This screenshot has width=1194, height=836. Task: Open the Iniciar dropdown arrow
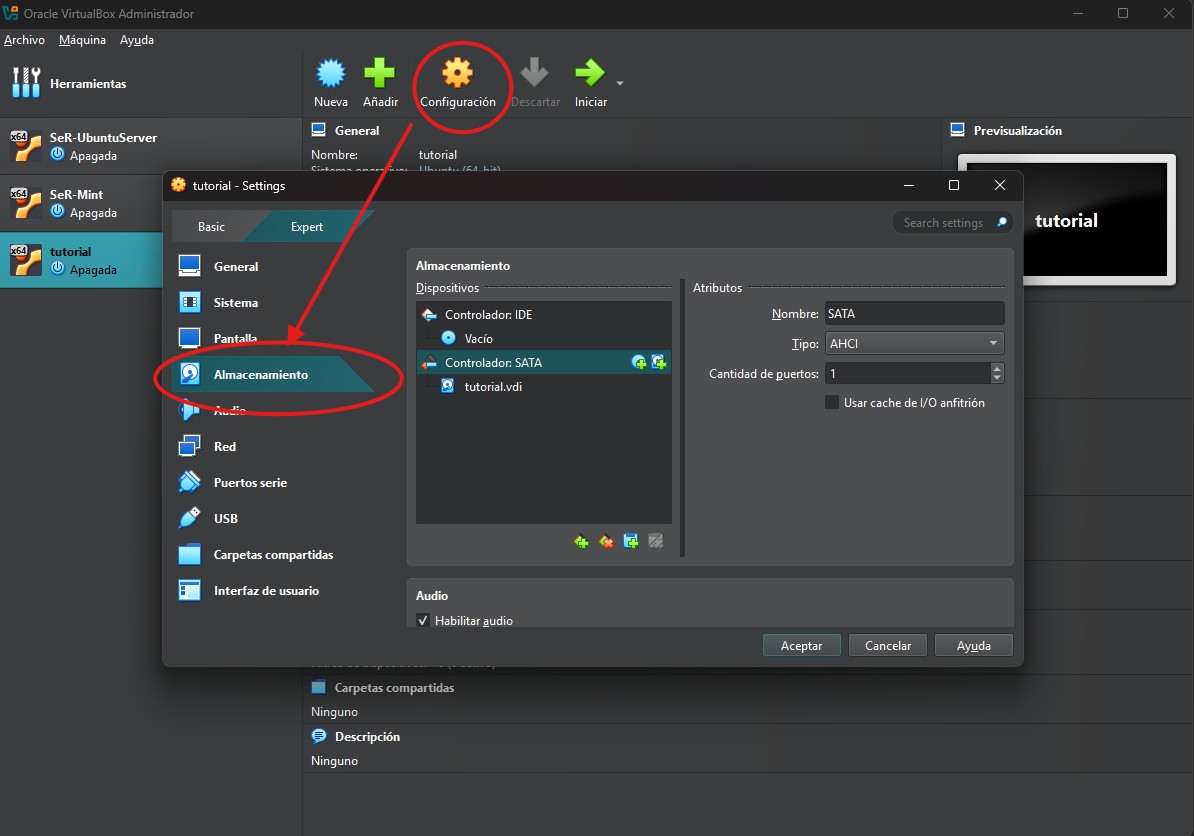tap(620, 83)
